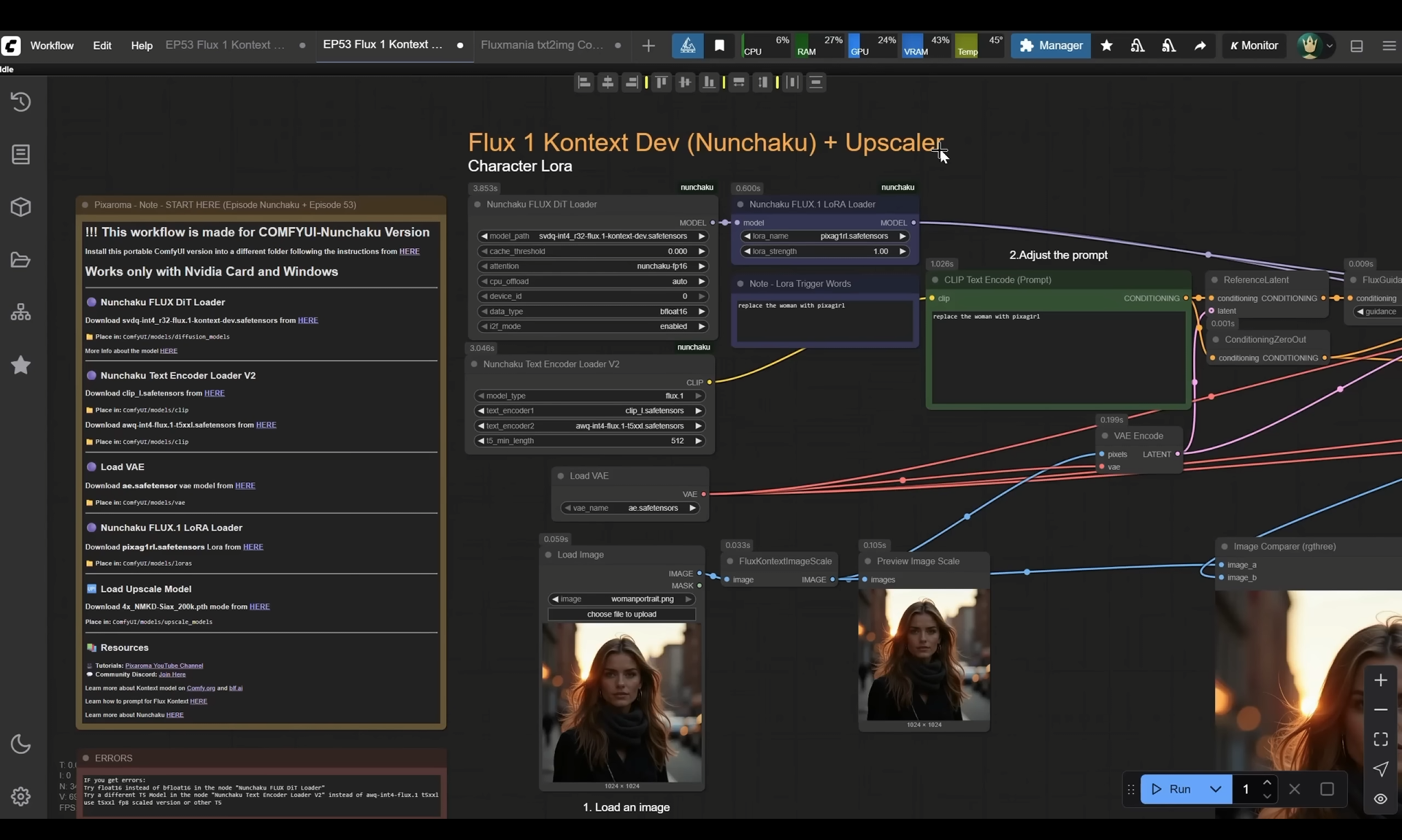Increment the batch count stepper up
Image resolution: width=1402 pixels, height=840 pixels.
[x=1267, y=782]
